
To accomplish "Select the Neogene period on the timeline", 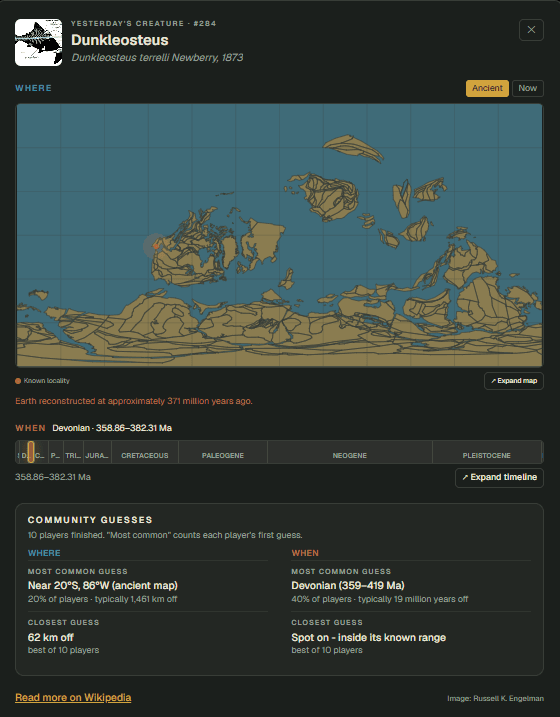I will pyautogui.click(x=350, y=452).
